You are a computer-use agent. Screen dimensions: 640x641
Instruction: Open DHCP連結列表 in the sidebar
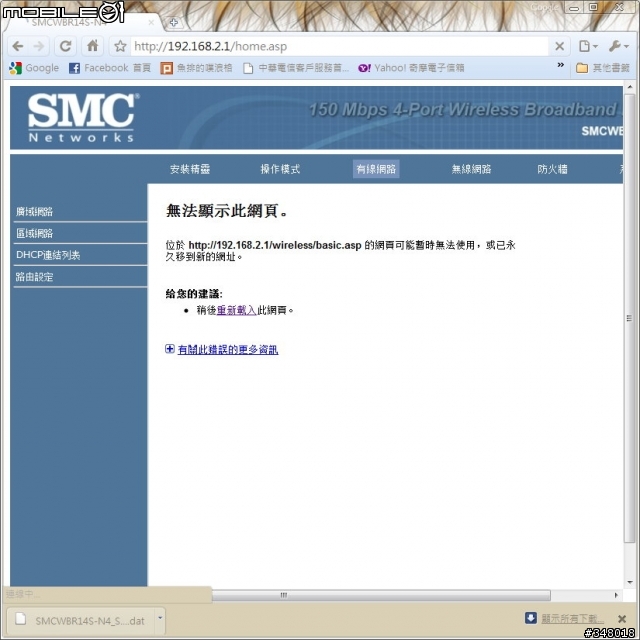tap(48, 255)
